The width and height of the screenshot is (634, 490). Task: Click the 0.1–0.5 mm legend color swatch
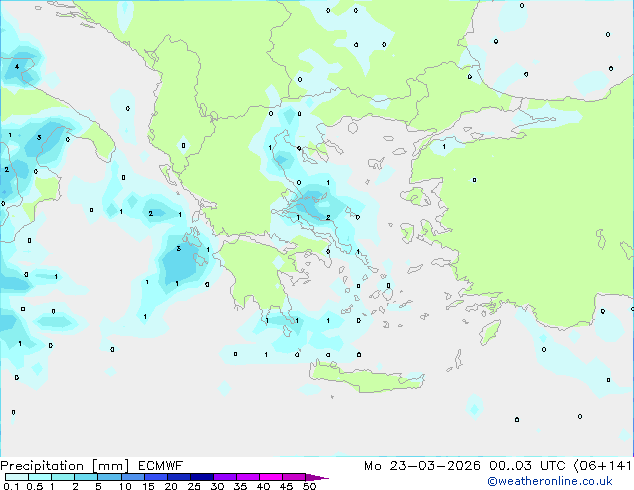click(x=17, y=477)
